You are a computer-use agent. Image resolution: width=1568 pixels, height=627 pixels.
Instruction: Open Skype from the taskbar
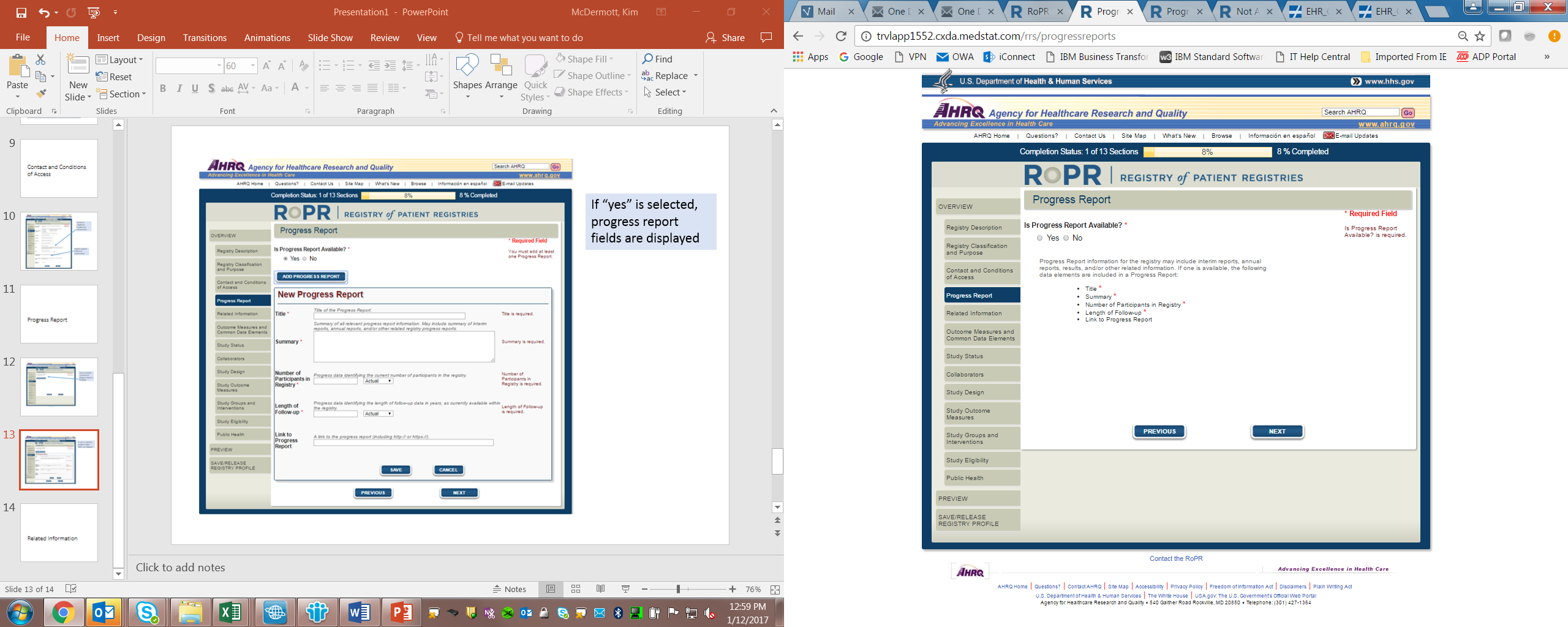[x=147, y=612]
